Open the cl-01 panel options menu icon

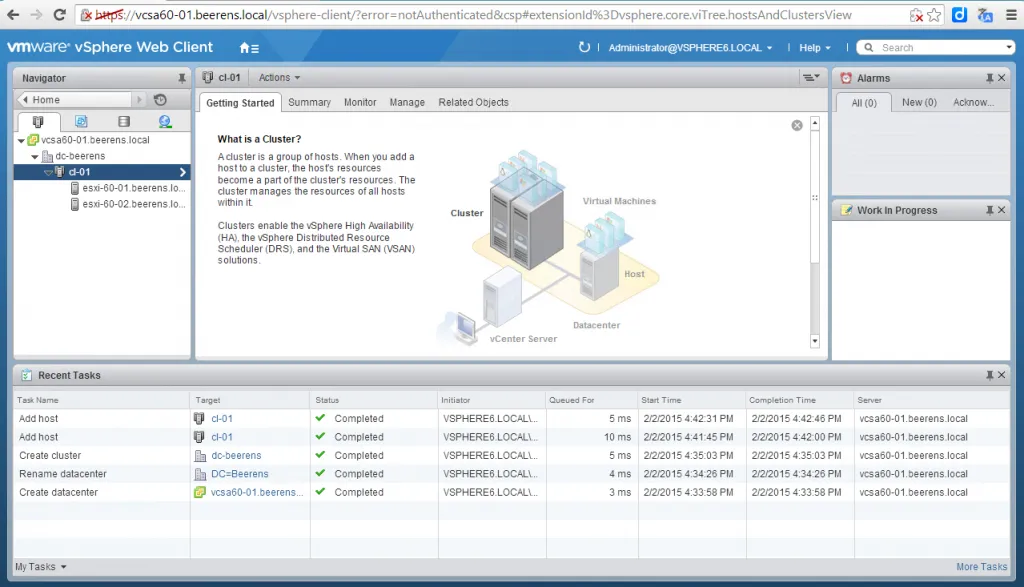[x=811, y=78]
